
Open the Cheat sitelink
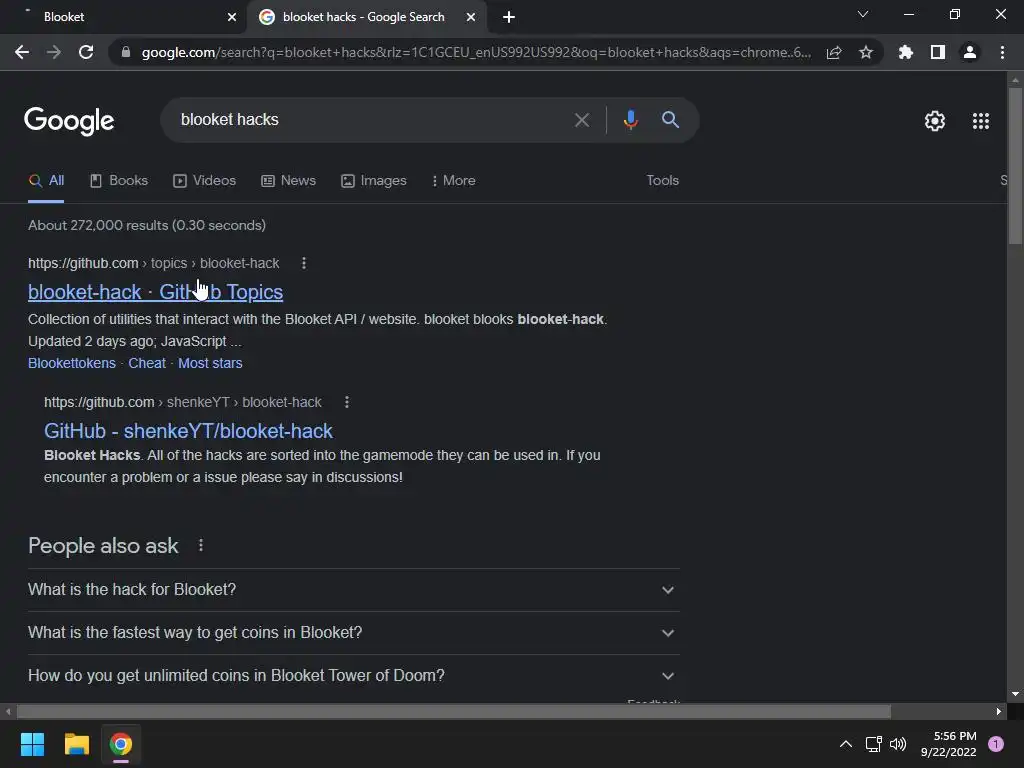pyautogui.click(x=147, y=363)
